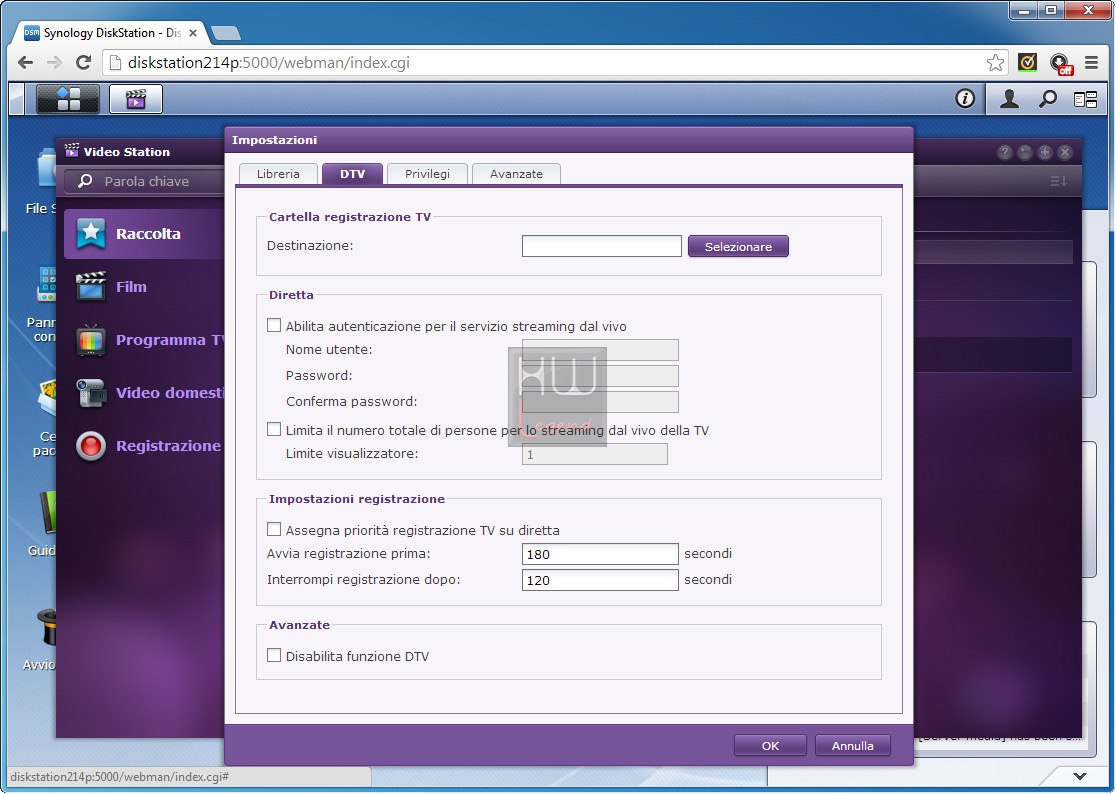Screen dimensions: 1116x794
Task: Open the DSM widgets panel icon
Action: 1085,100
